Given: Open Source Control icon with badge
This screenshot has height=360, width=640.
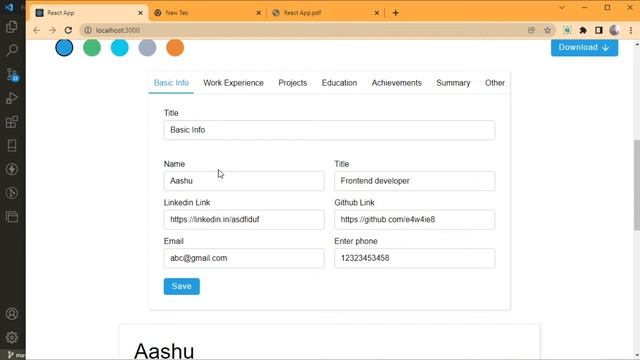Looking at the screenshot, I should click(12, 74).
